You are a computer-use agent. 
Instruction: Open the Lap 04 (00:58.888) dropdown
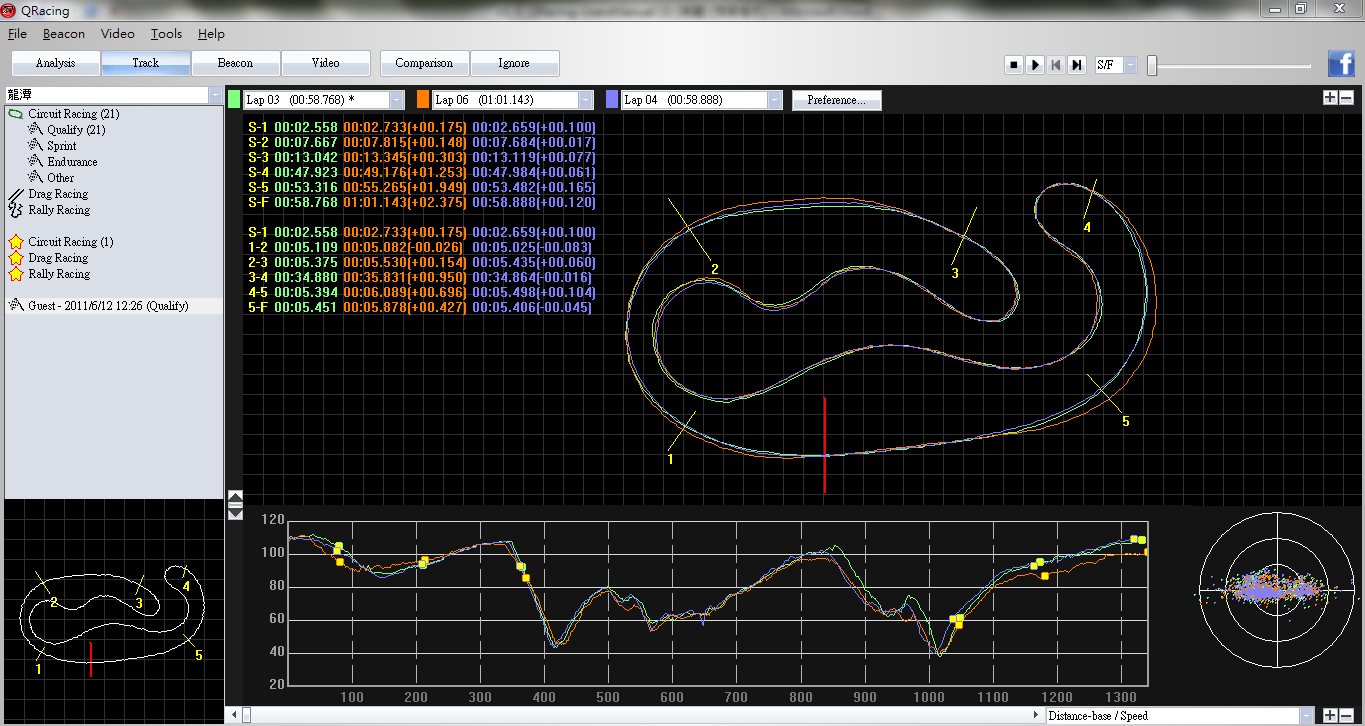pyautogui.click(x=774, y=100)
